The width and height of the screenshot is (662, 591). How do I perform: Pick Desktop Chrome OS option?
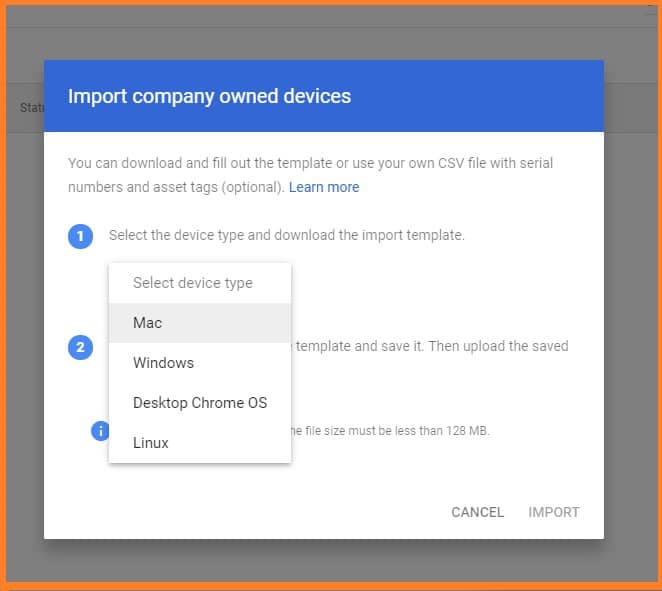(200, 403)
